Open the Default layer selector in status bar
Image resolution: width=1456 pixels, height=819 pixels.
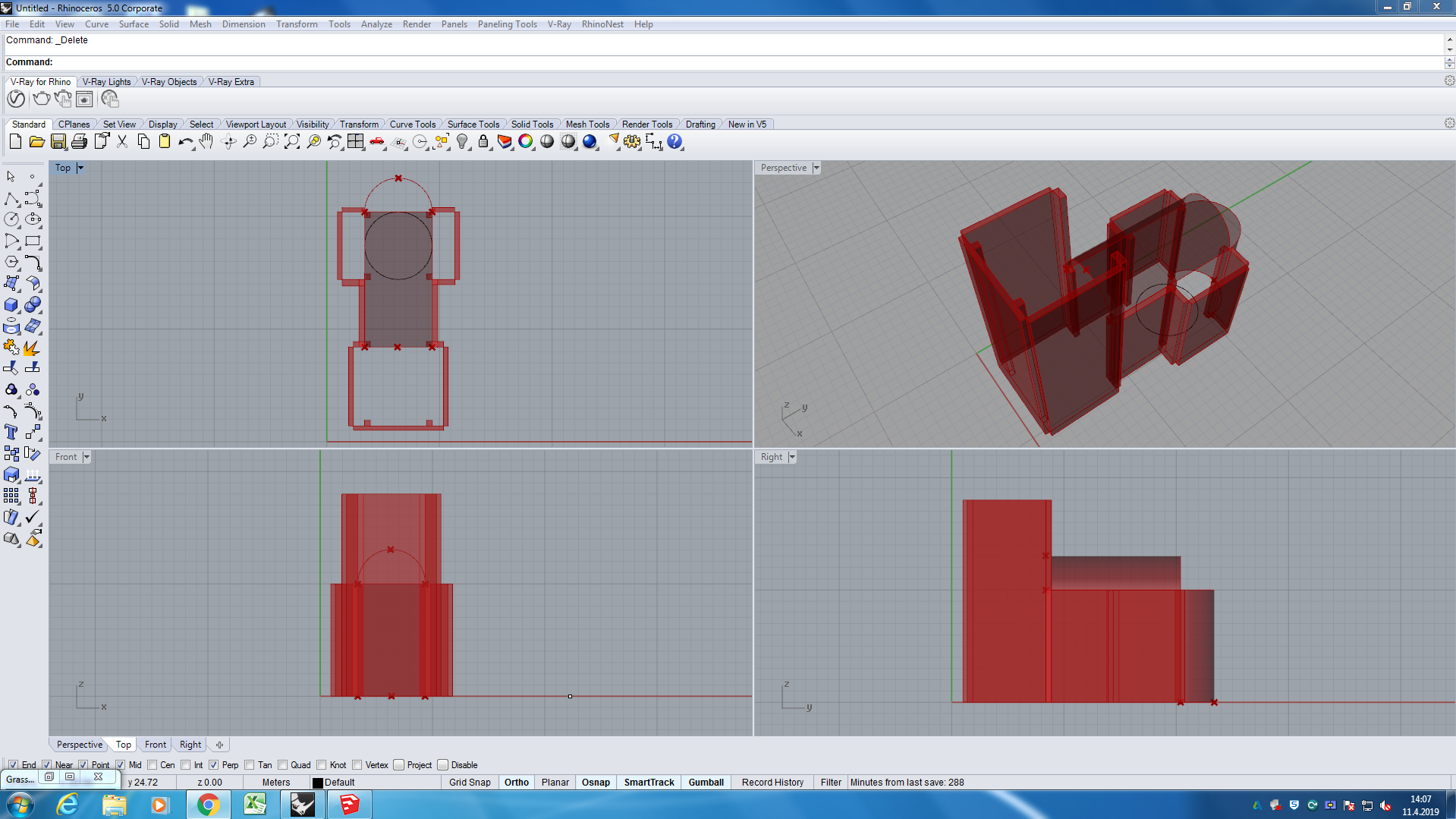pyautogui.click(x=374, y=783)
